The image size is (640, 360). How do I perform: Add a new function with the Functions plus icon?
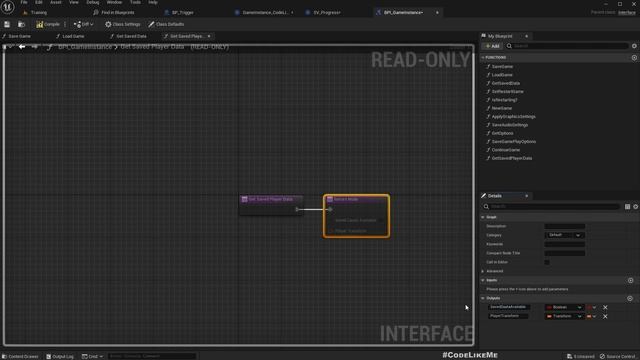point(634,58)
